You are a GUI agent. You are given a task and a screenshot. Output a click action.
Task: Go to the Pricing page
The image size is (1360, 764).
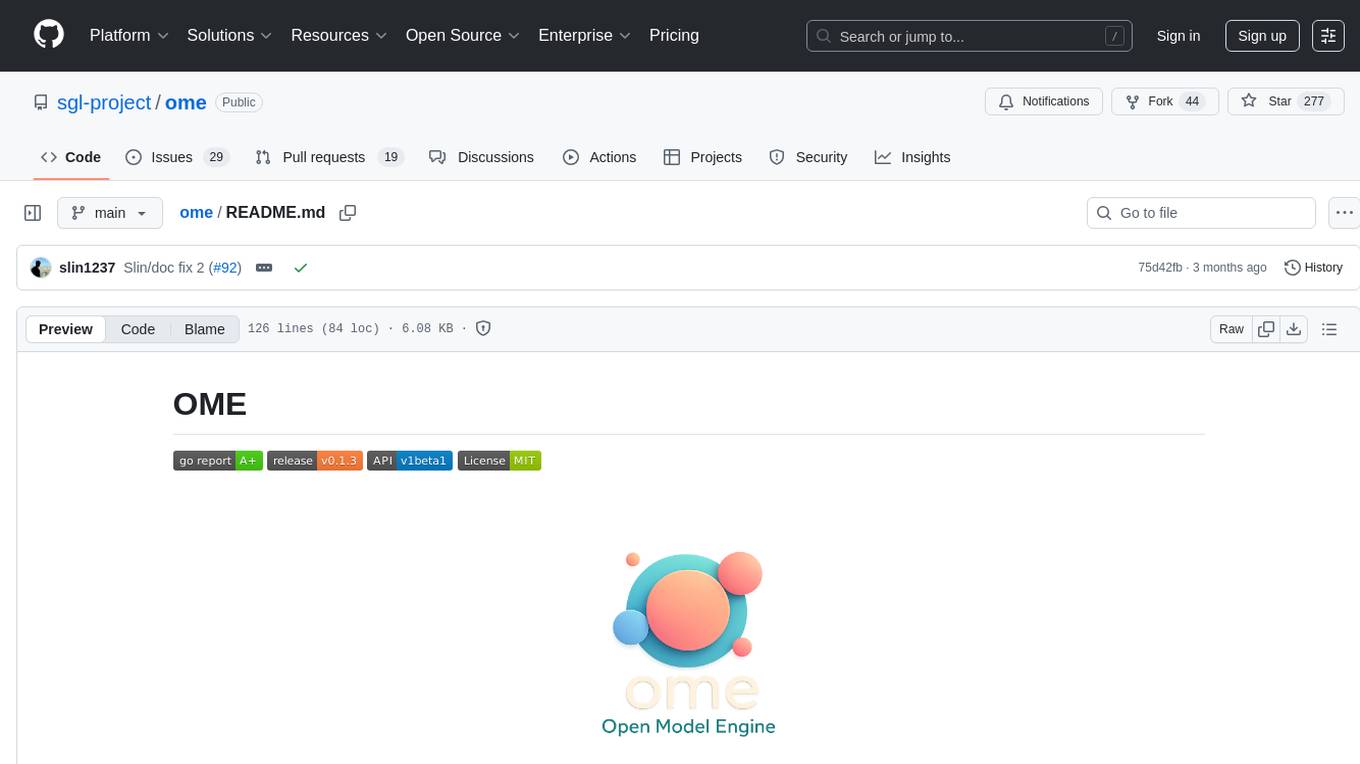click(x=674, y=35)
